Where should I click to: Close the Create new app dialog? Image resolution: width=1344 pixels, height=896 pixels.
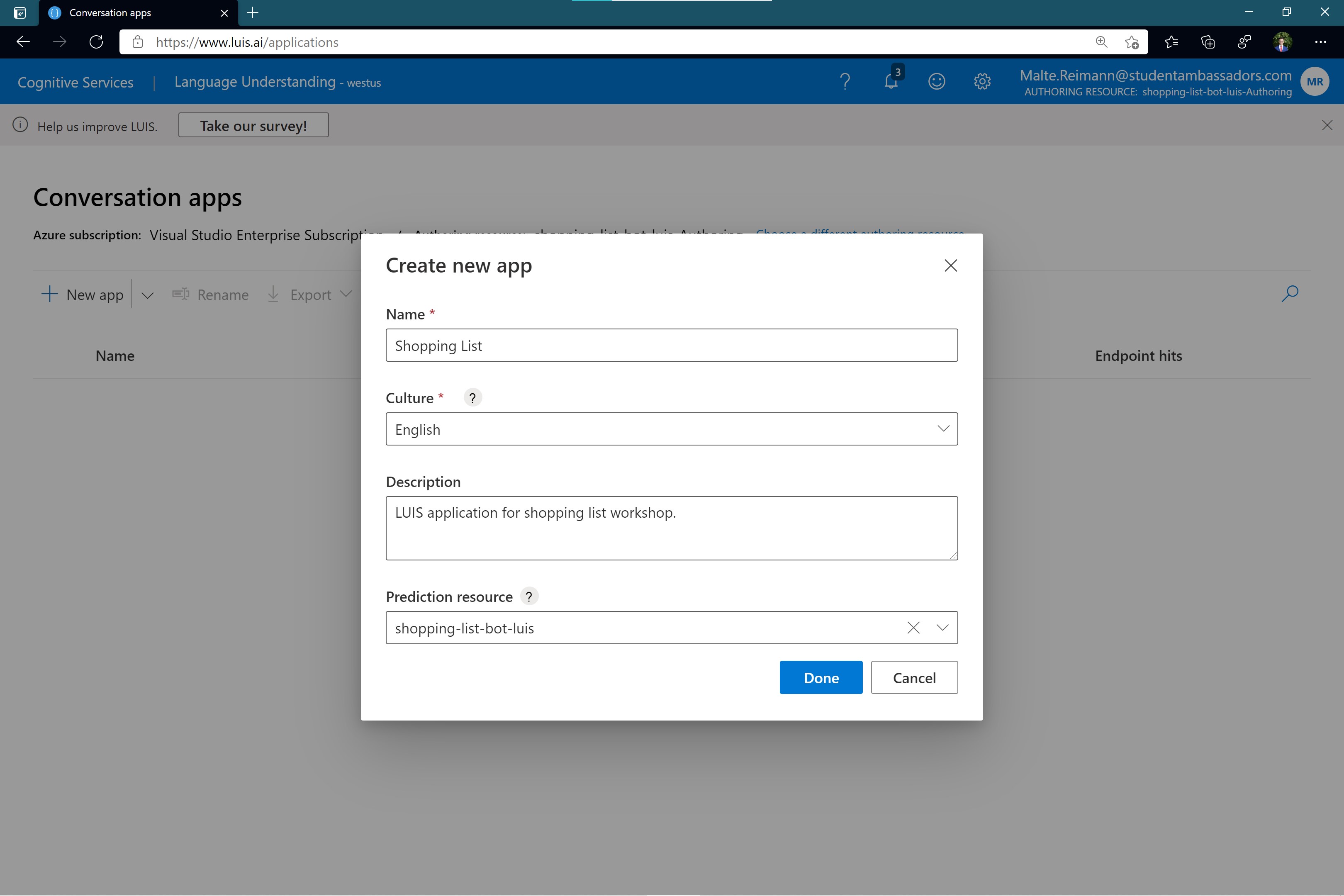coord(950,266)
